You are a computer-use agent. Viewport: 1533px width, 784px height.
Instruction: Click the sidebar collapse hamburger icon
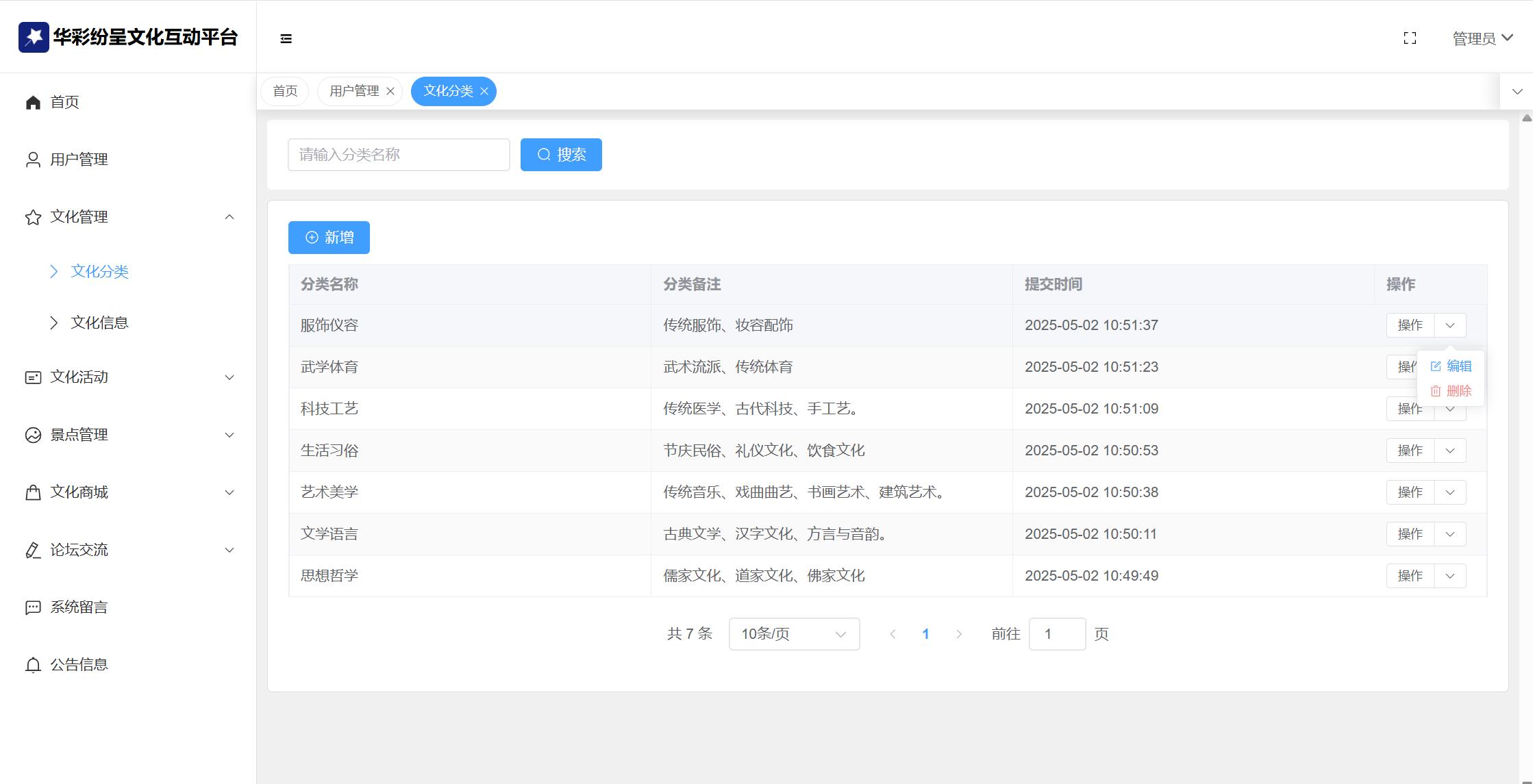coord(286,39)
